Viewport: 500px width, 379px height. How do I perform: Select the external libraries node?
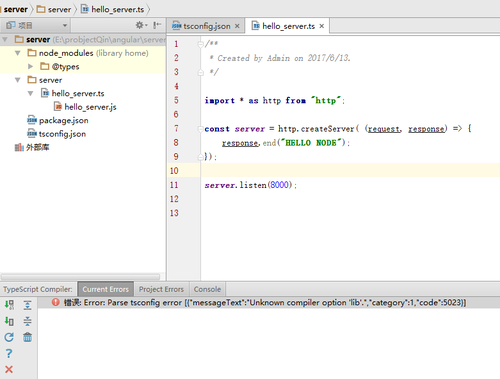(x=32, y=147)
